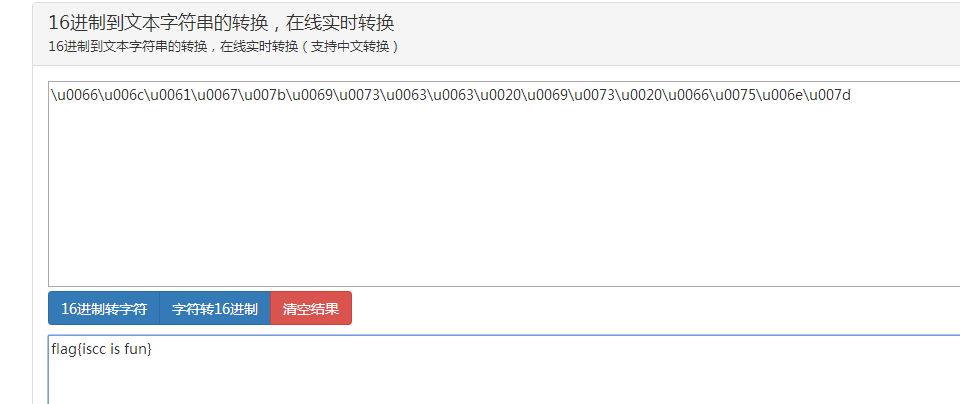Click the subtitle mentioning 支持中文转换
Image resolution: width=960 pixels, height=404 pixels.
pos(224,47)
